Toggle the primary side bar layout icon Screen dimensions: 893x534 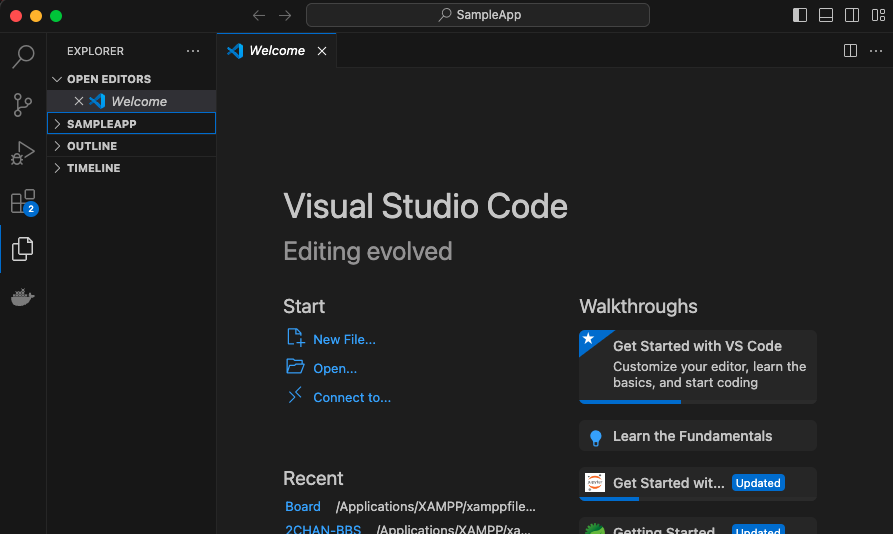tap(800, 15)
